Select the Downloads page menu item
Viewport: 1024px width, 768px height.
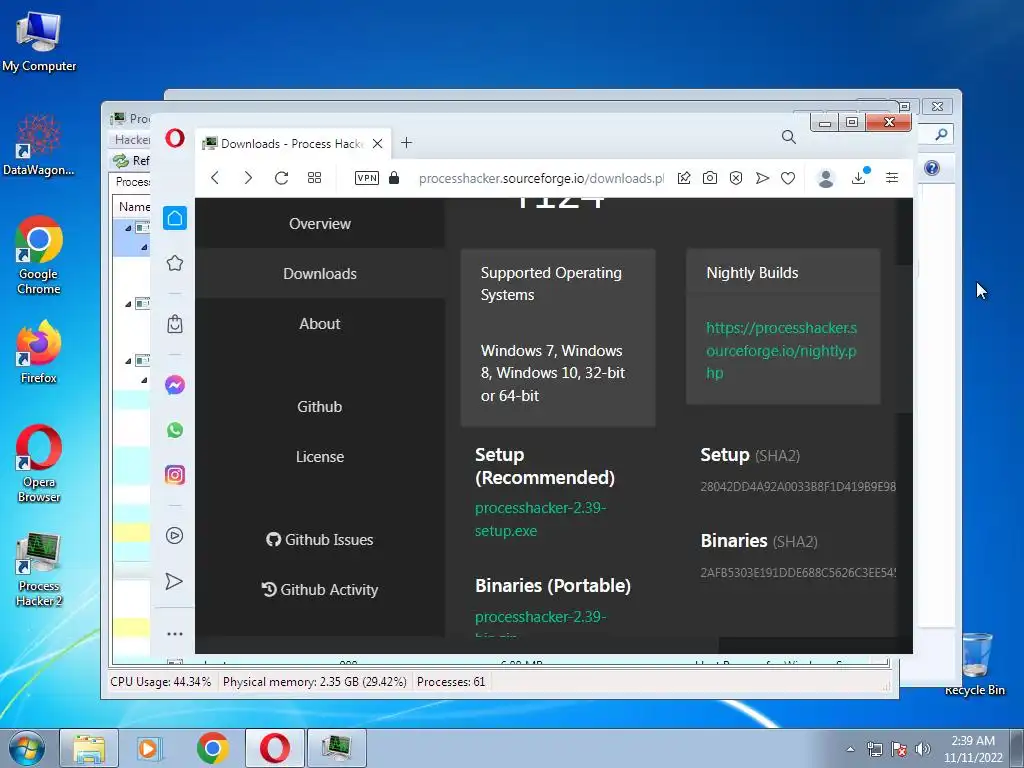(x=320, y=274)
